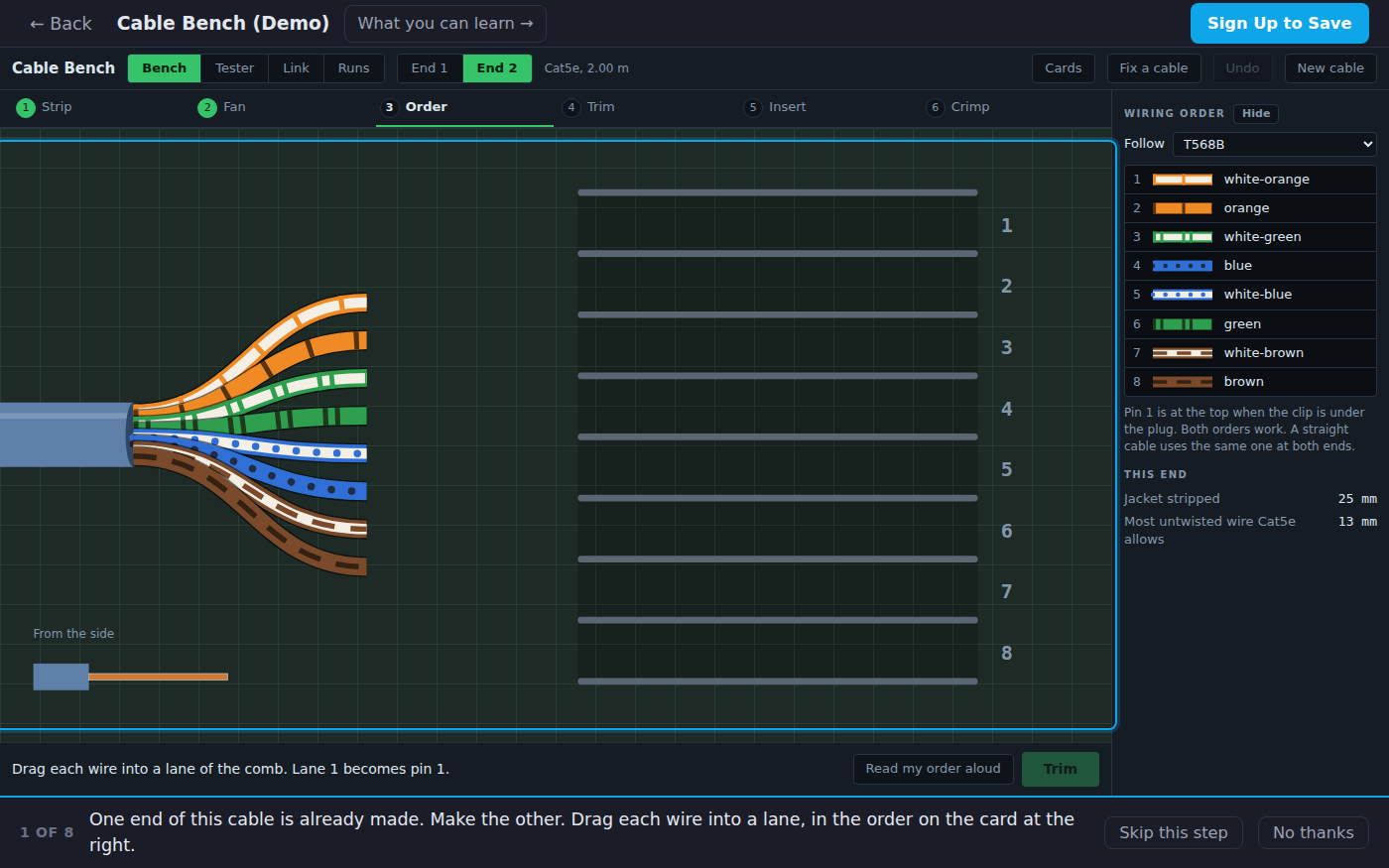This screenshot has width=1389, height=868.
Task: Open the What you can learn panel
Action: coord(445,24)
